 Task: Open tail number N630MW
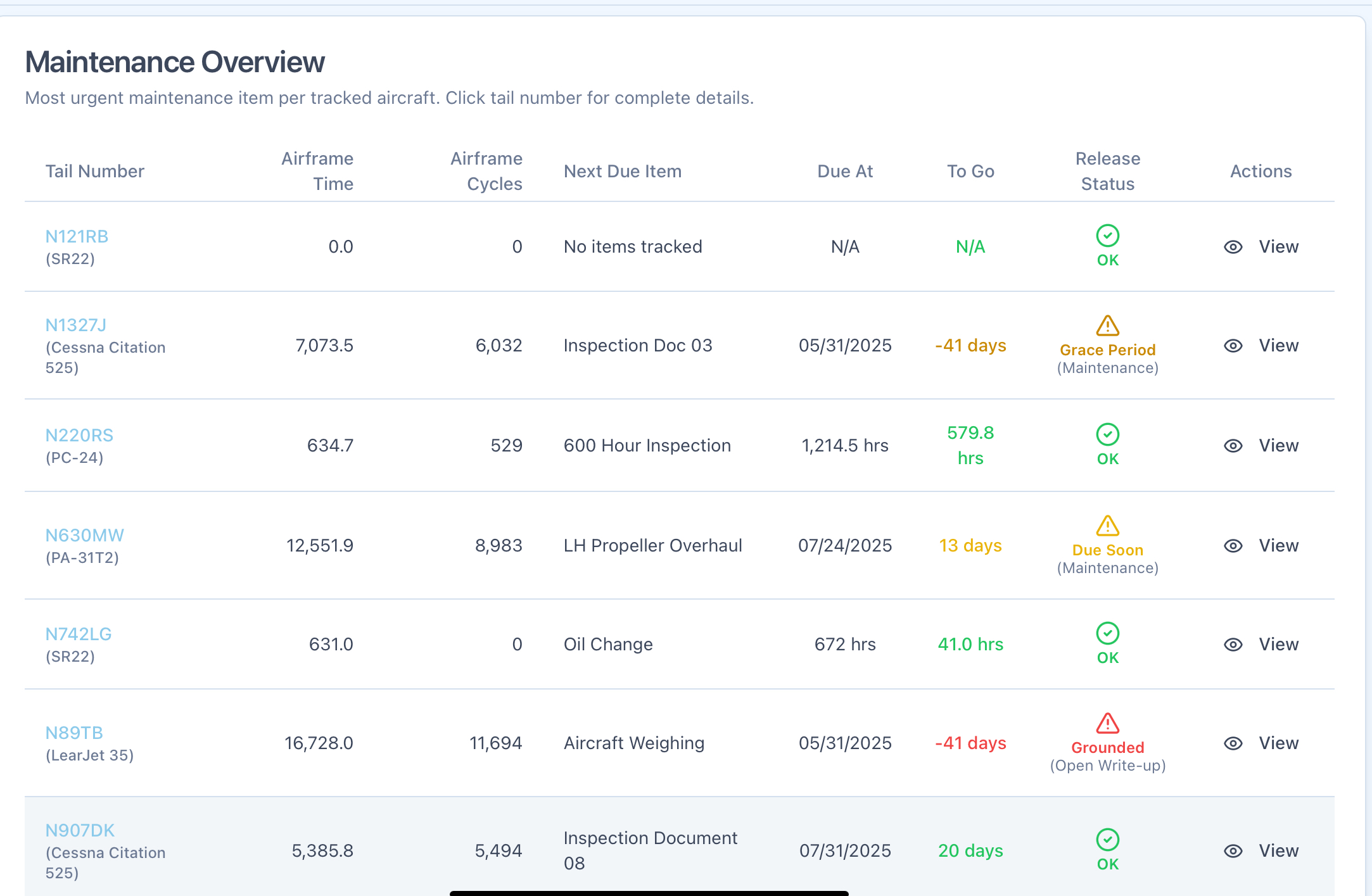tap(84, 536)
